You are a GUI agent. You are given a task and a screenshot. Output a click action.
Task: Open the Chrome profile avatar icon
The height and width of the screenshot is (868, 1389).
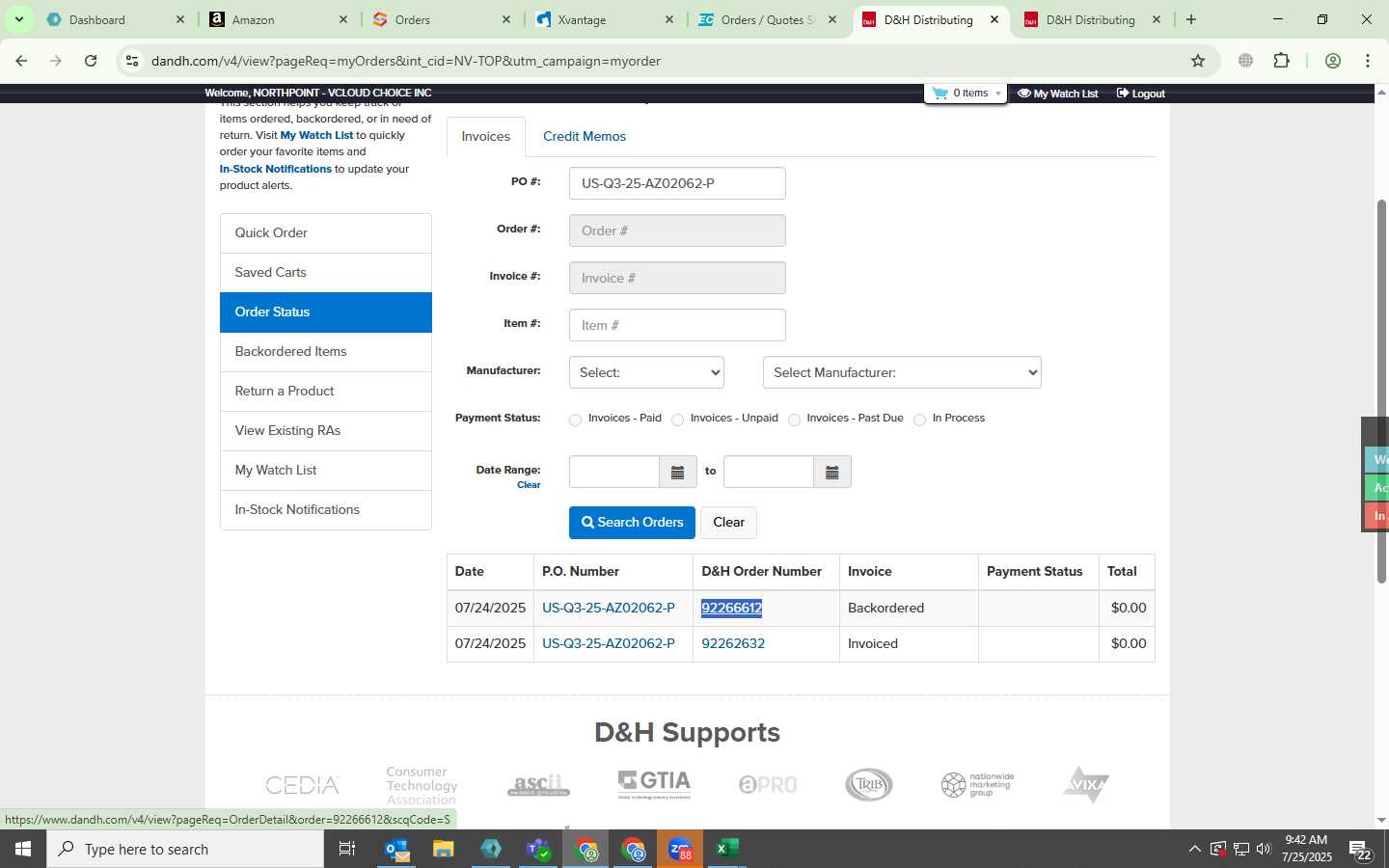click(x=1333, y=61)
